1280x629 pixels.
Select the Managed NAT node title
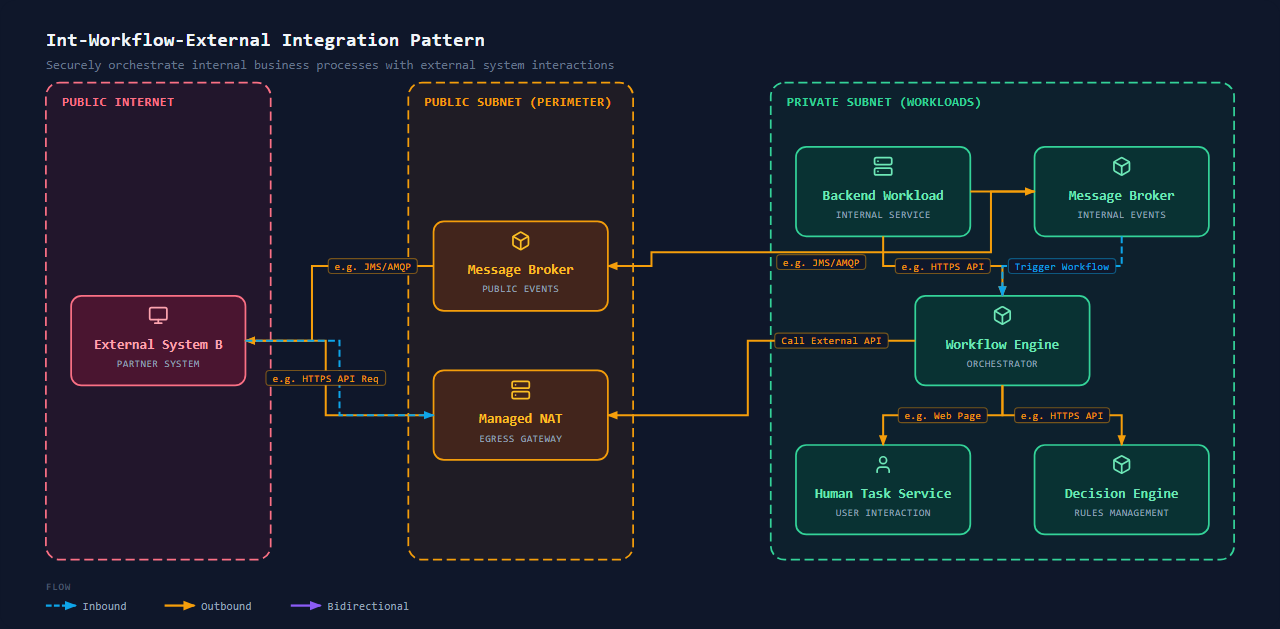520,419
